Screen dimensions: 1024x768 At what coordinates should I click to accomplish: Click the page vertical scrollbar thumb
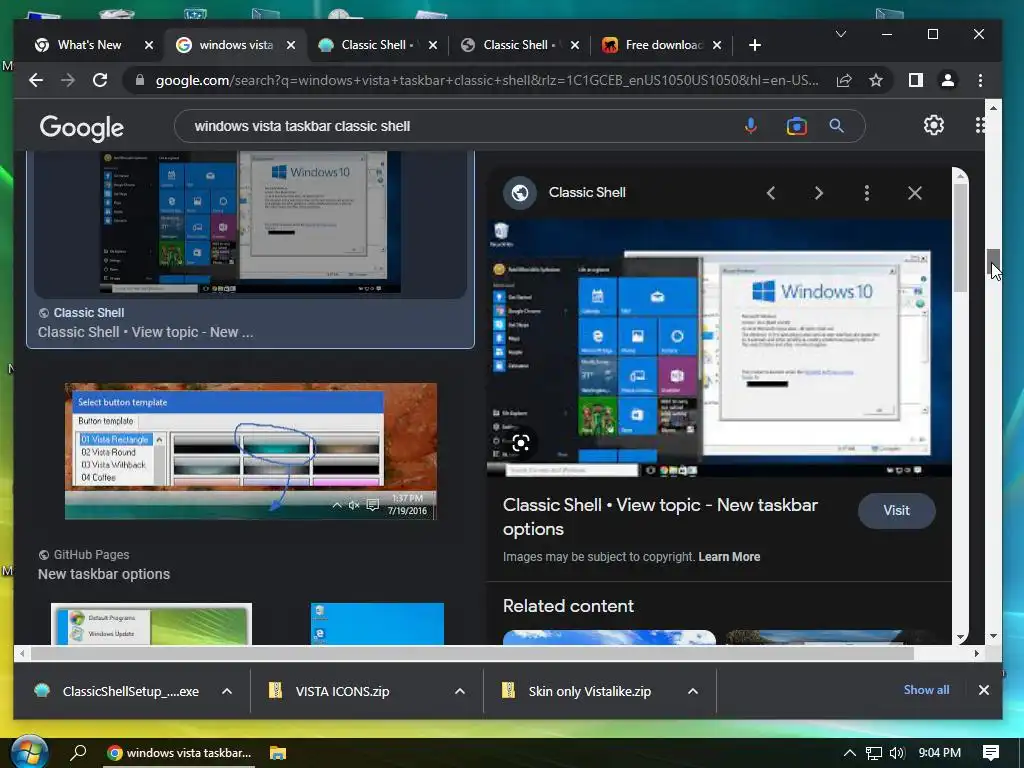993,262
